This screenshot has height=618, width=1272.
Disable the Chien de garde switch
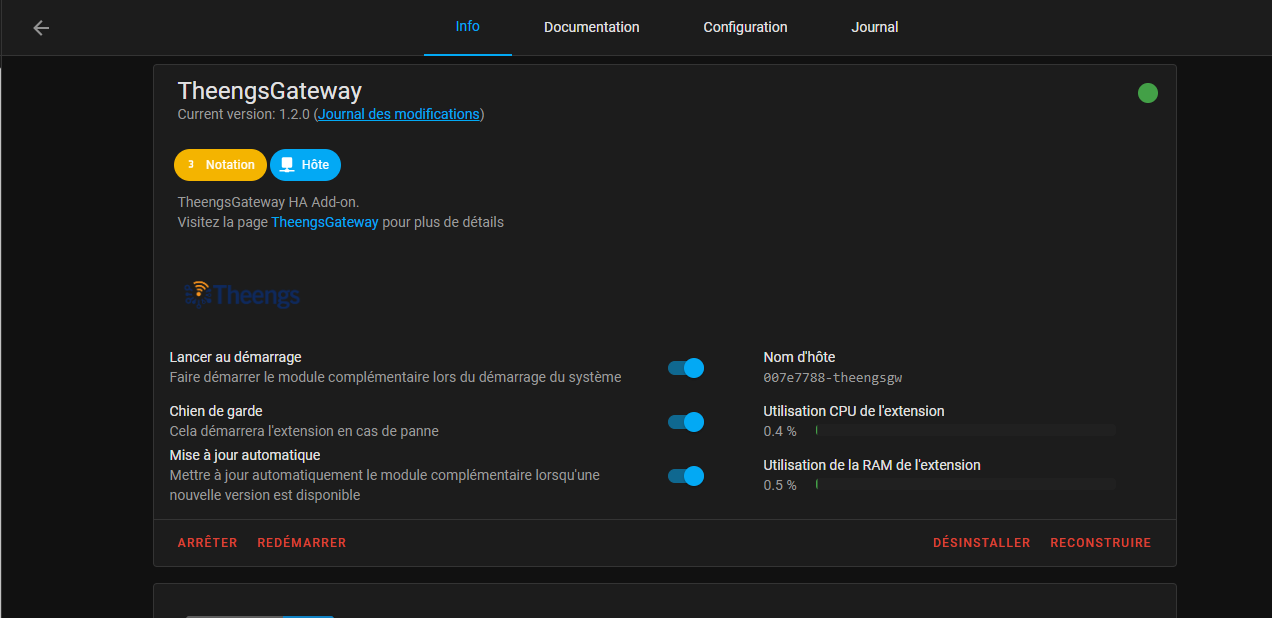(686, 422)
